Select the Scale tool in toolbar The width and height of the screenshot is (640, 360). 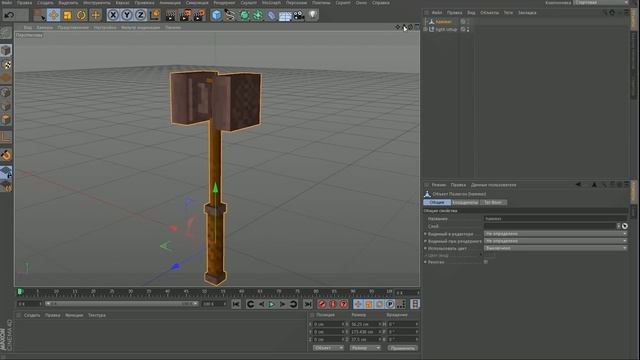[67, 15]
